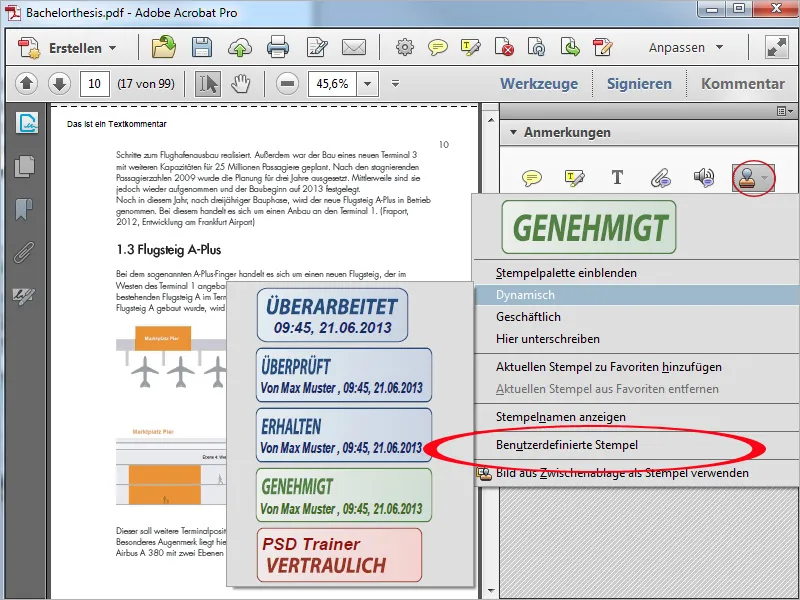The width and height of the screenshot is (800, 600).
Task: Save the document with floppy icon
Action: tap(202, 47)
